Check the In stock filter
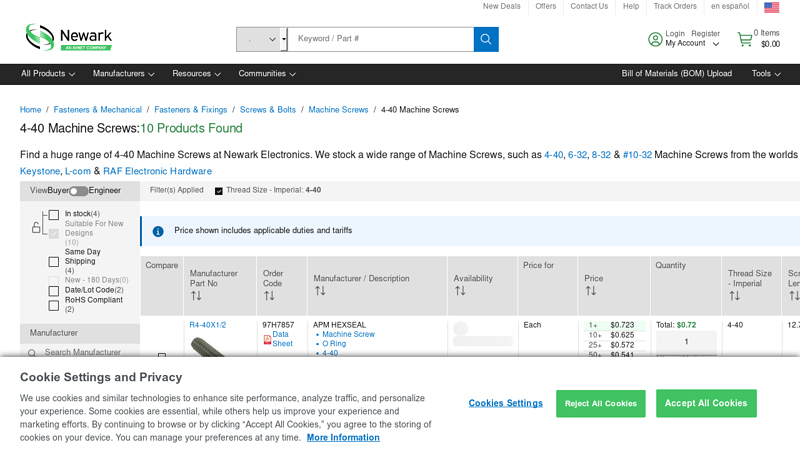800x450 pixels. (54, 215)
